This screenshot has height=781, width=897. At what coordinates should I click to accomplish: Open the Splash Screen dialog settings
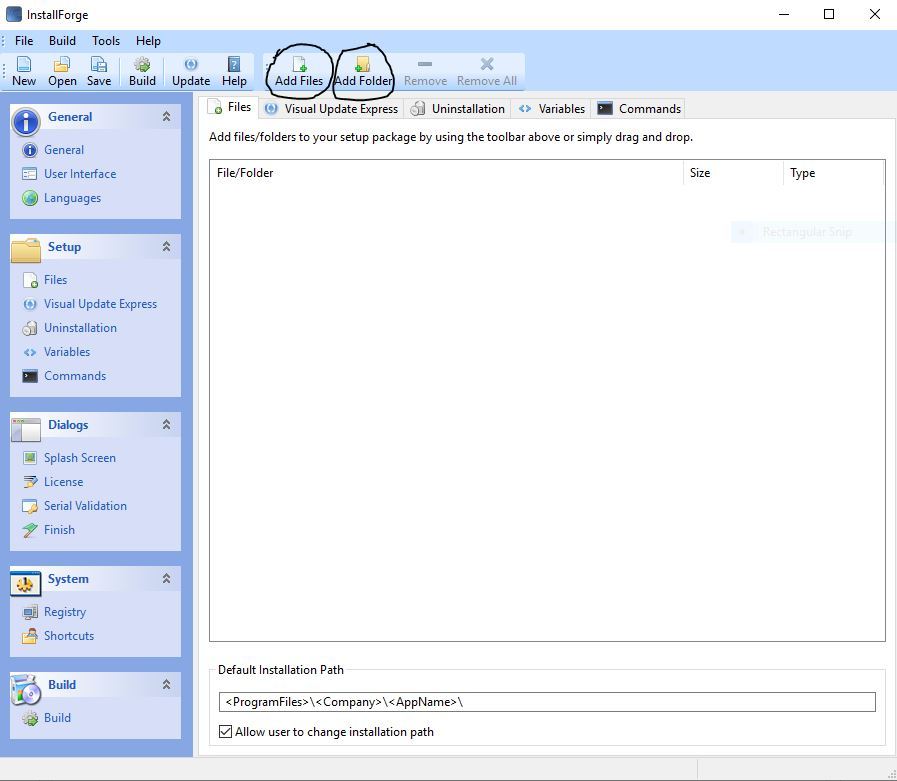coord(80,458)
